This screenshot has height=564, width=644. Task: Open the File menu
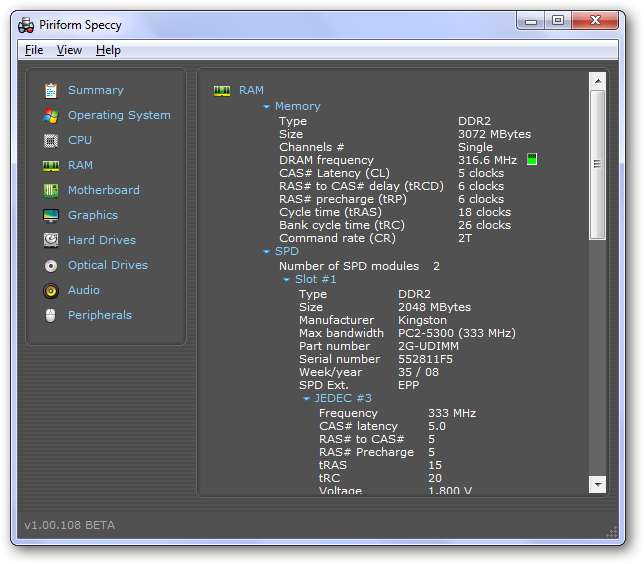[x=34, y=50]
